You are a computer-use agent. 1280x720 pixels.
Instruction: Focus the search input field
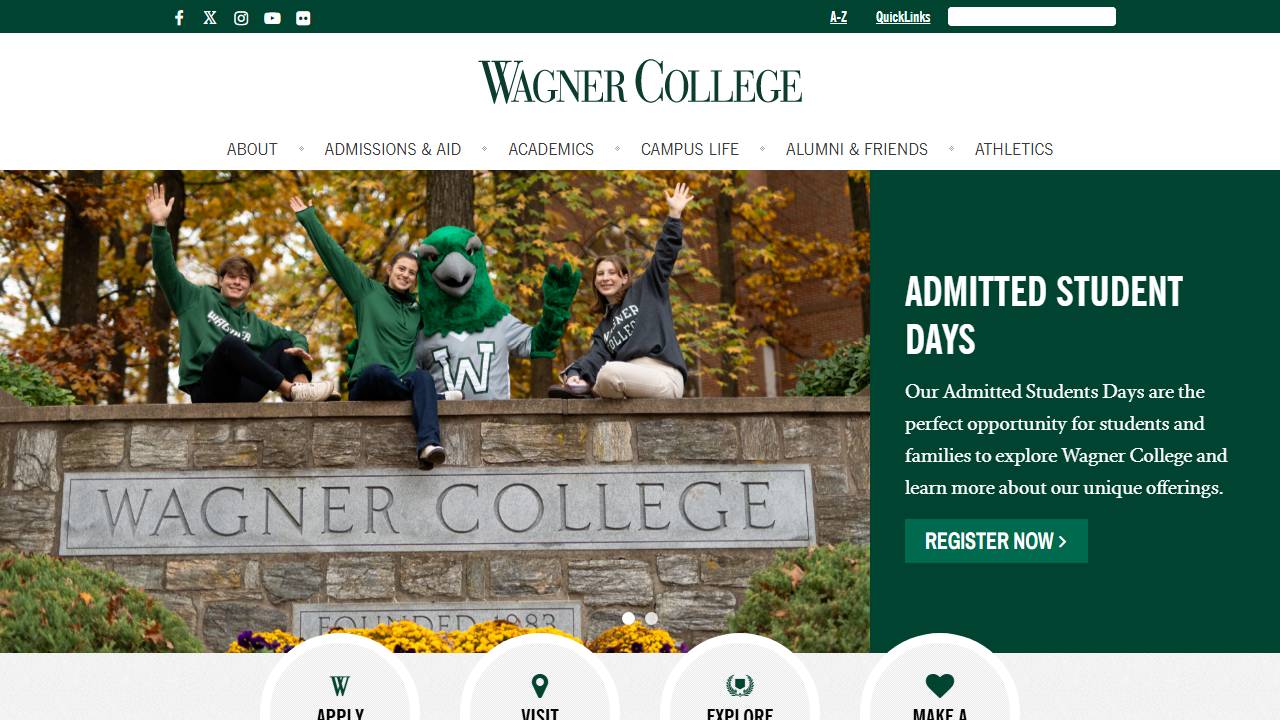coord(1032,16)
